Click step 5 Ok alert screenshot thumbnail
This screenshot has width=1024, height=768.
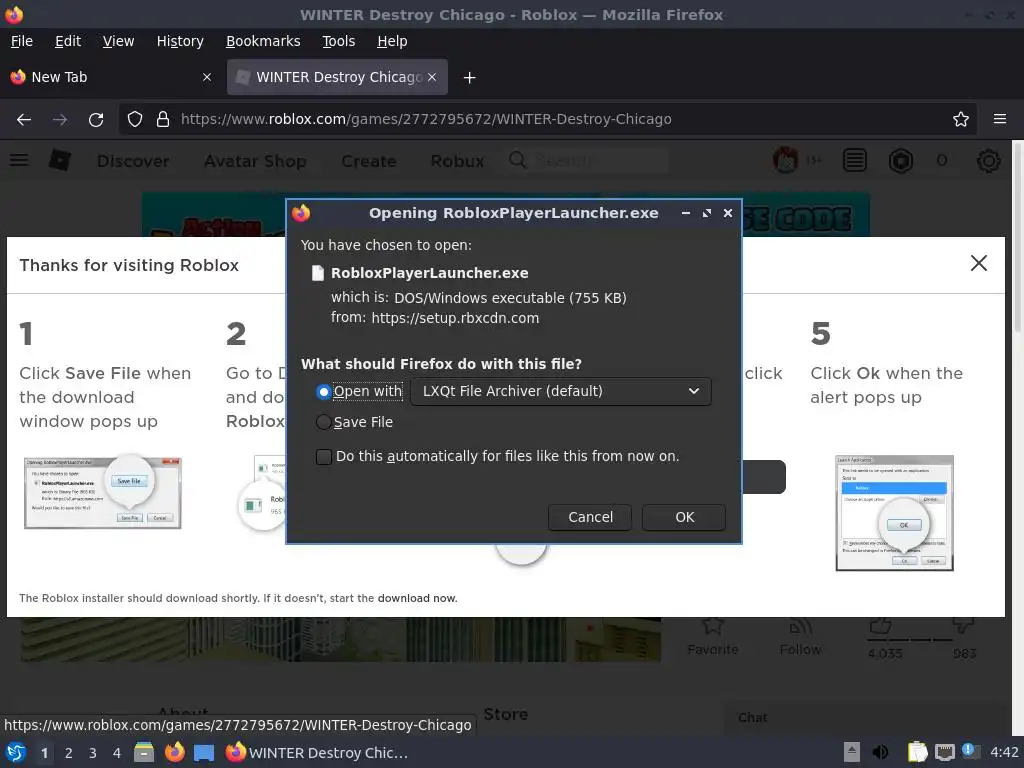click(895, 513)
